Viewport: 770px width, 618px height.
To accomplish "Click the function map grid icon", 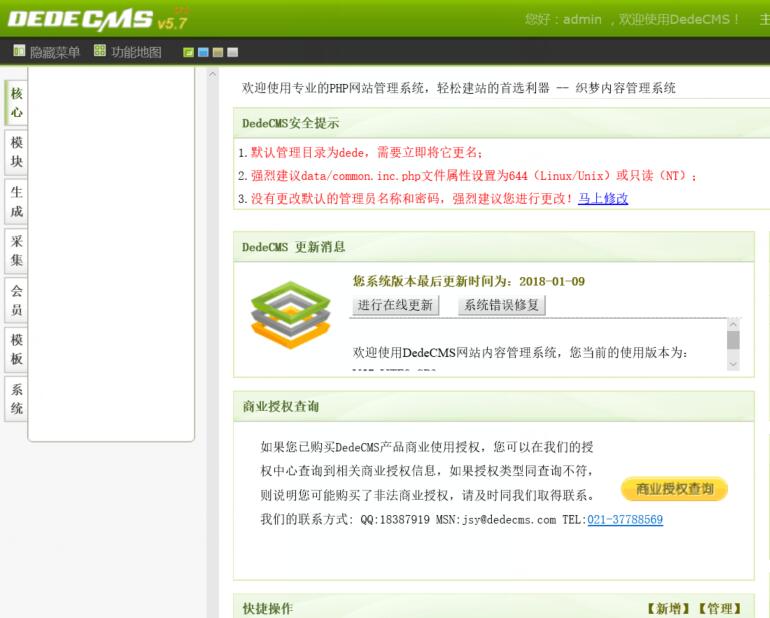I will (100, 50).
